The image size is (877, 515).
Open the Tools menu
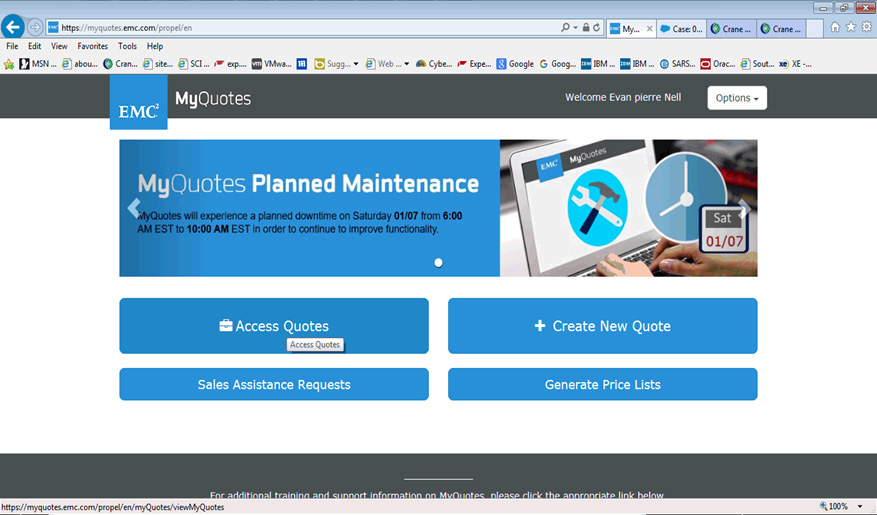[x=127, y=46]
